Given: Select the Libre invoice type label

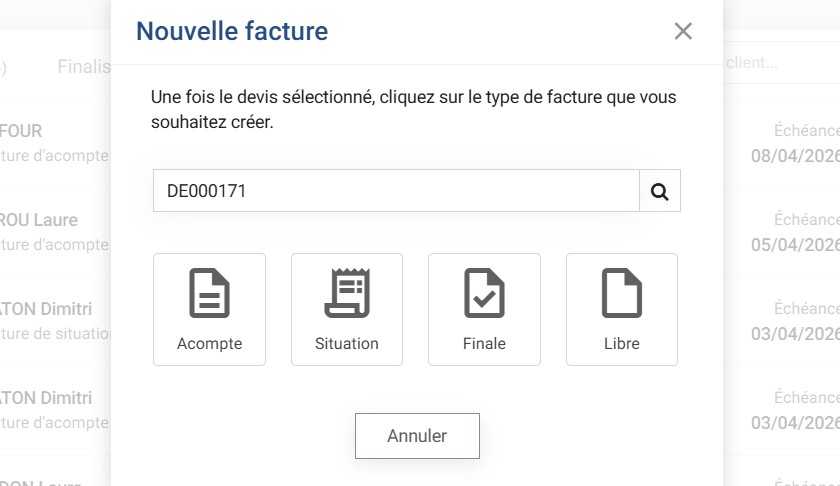Looking at the screenshot, I should pyautogui.click(x=621, y=343).
